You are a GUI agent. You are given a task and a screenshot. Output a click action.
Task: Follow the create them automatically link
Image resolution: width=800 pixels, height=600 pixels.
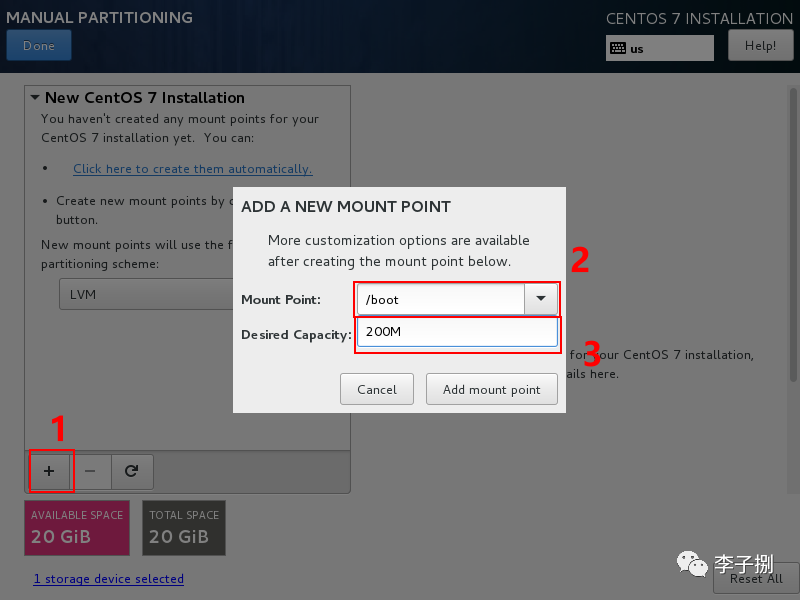click(x=192, y=169)
